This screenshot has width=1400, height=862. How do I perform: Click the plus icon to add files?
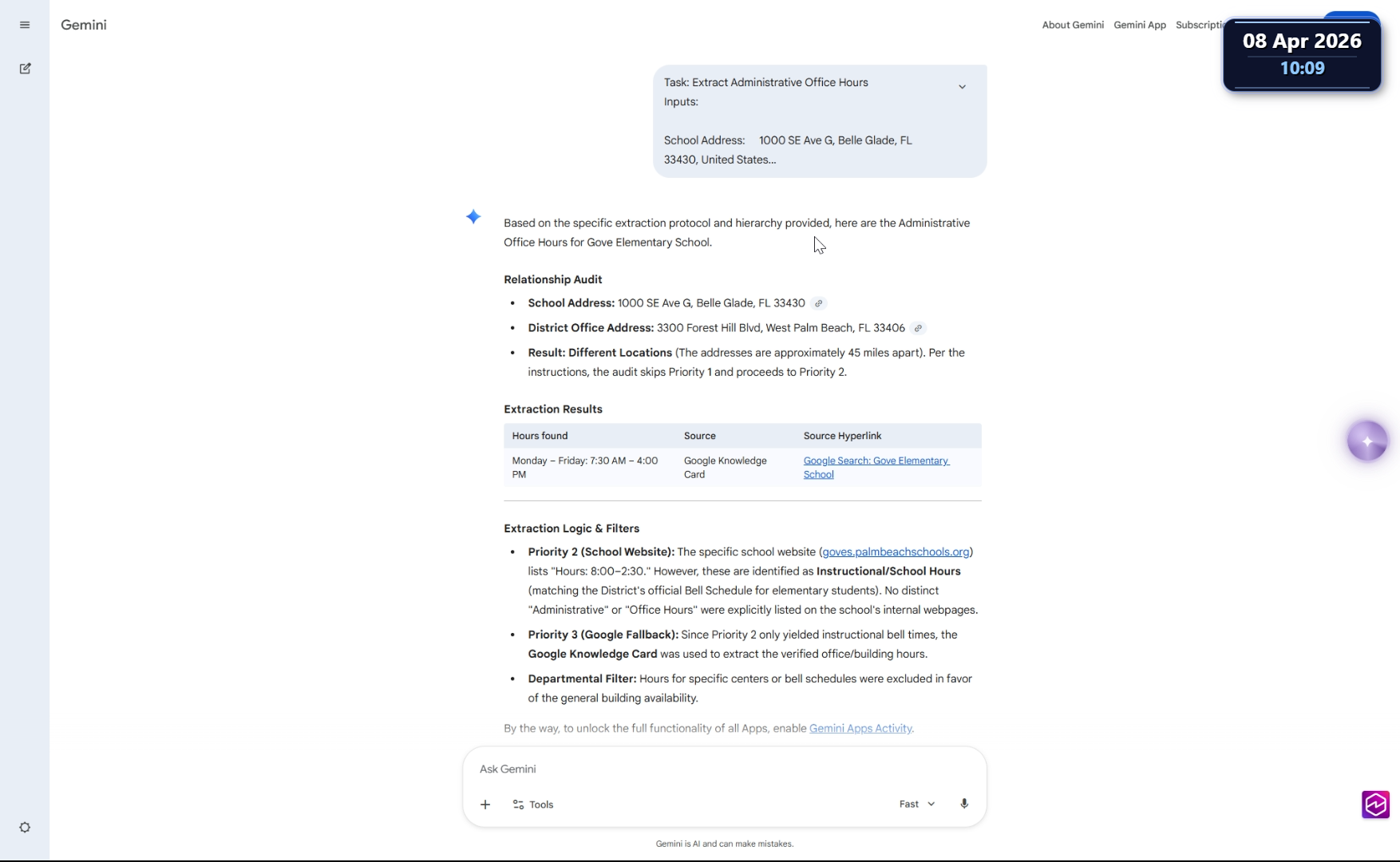point(485,805)
